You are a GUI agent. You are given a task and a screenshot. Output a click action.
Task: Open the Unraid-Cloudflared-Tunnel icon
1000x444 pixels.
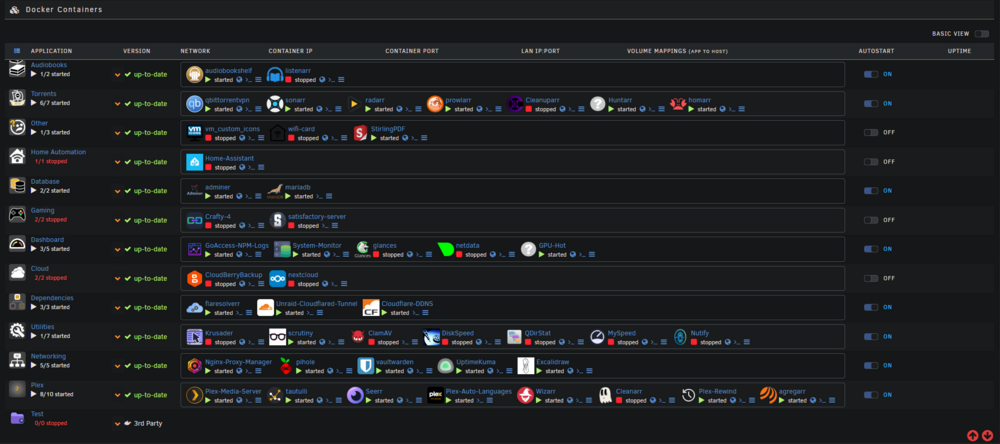[265, 307]
